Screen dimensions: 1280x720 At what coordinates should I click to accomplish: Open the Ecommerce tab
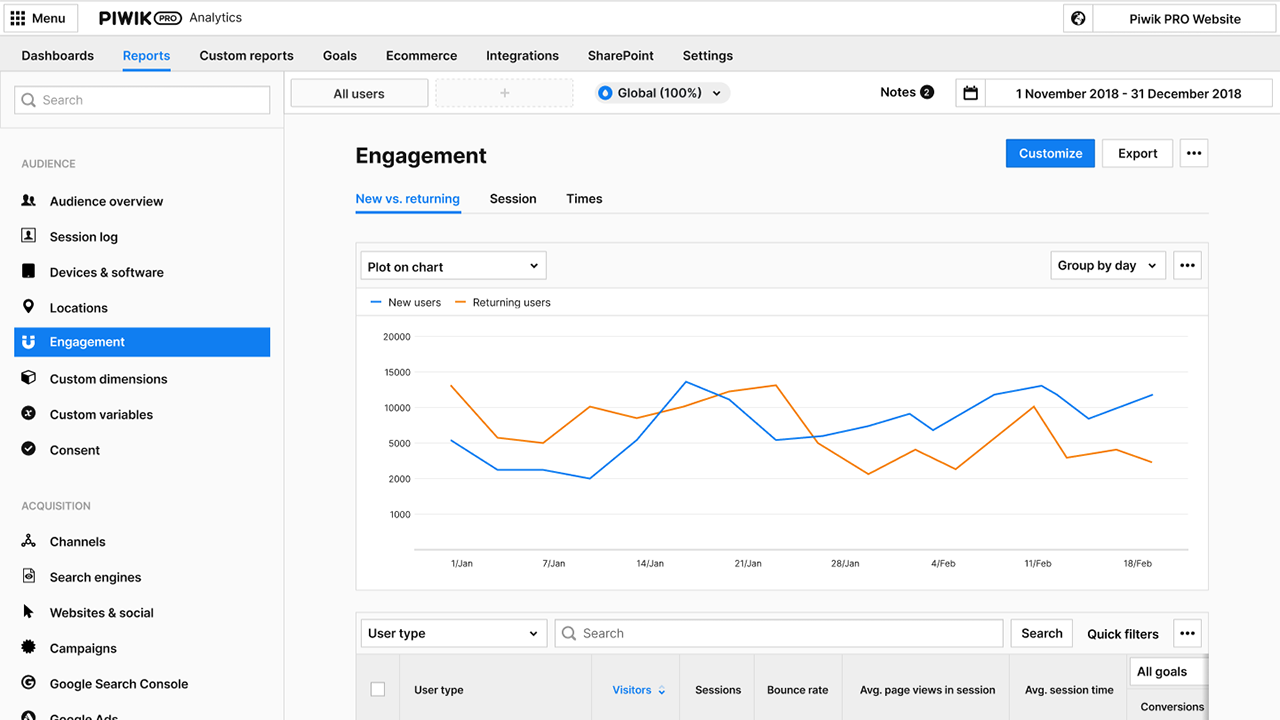(x=421, y=56)
